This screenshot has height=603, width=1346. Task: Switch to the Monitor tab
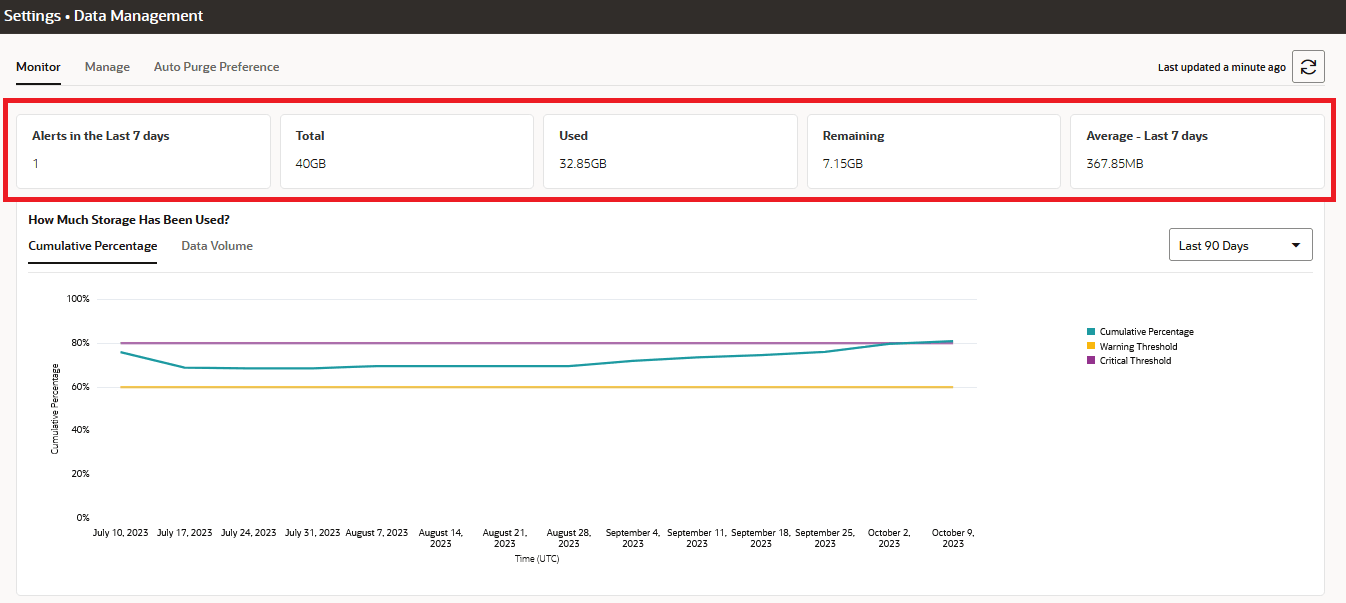pos(38,67)
